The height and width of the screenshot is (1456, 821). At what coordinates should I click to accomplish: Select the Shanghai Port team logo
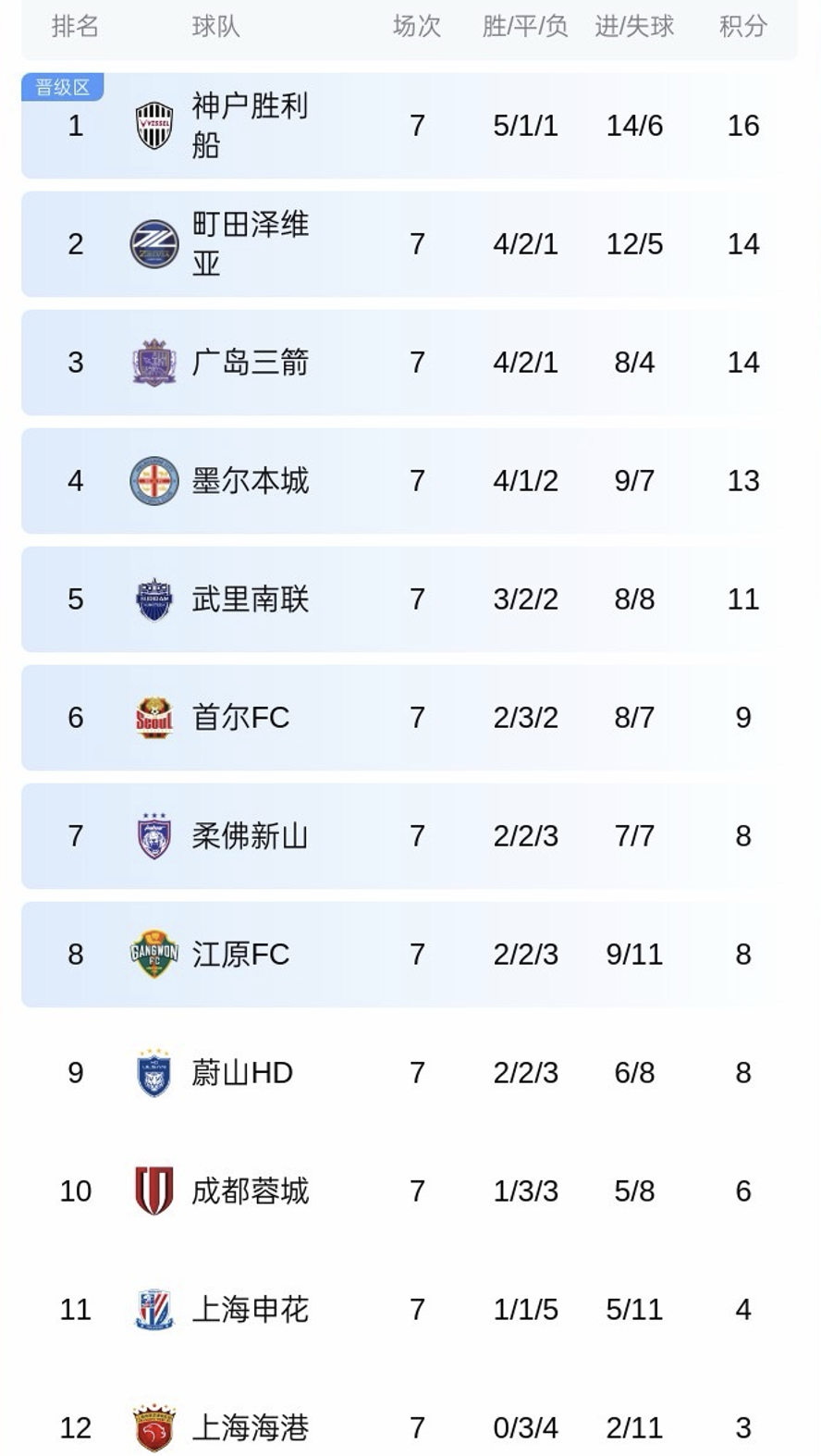(154, 1428)
